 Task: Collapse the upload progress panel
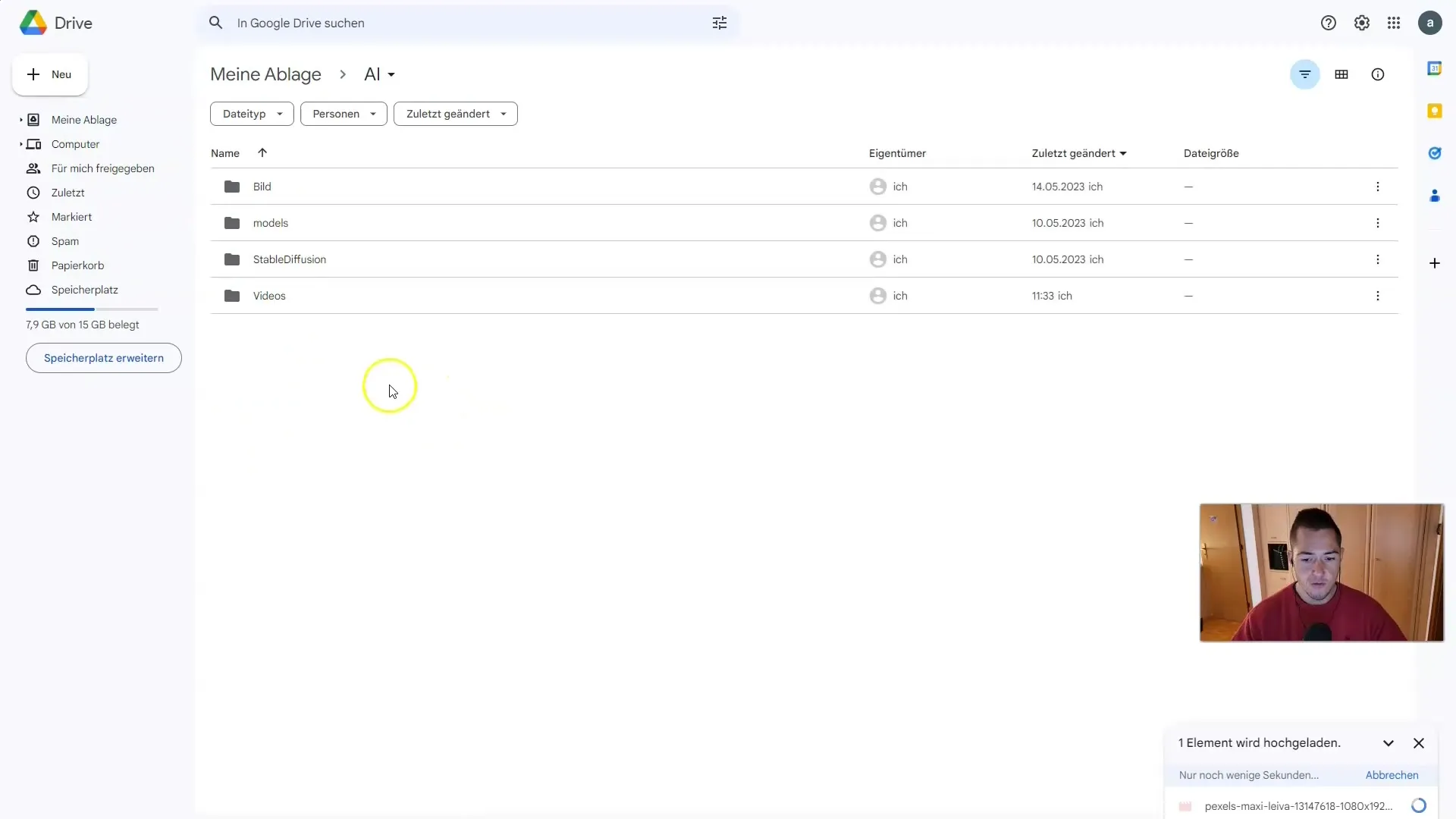(x=1389, y=743)
